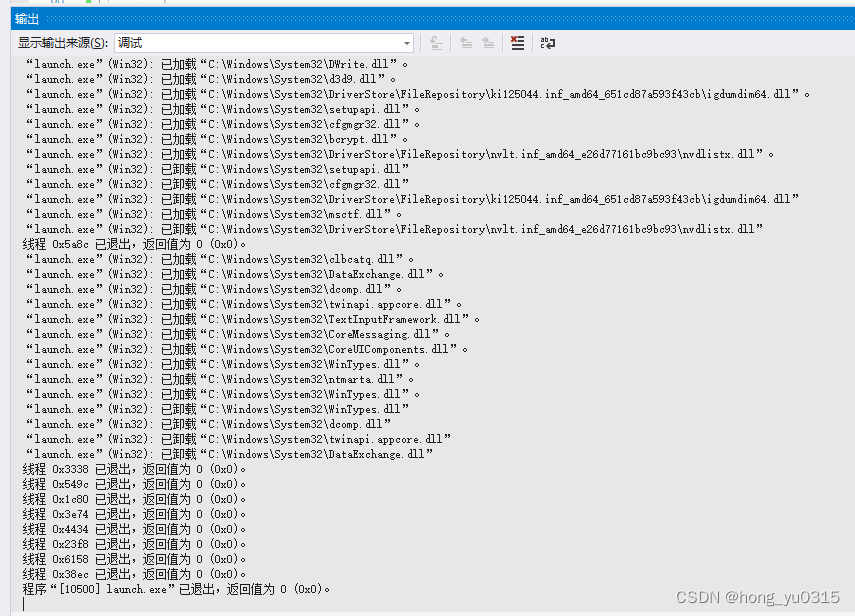
Task: Select the thread 0x3338 exit line
Action: click(134, 469)
